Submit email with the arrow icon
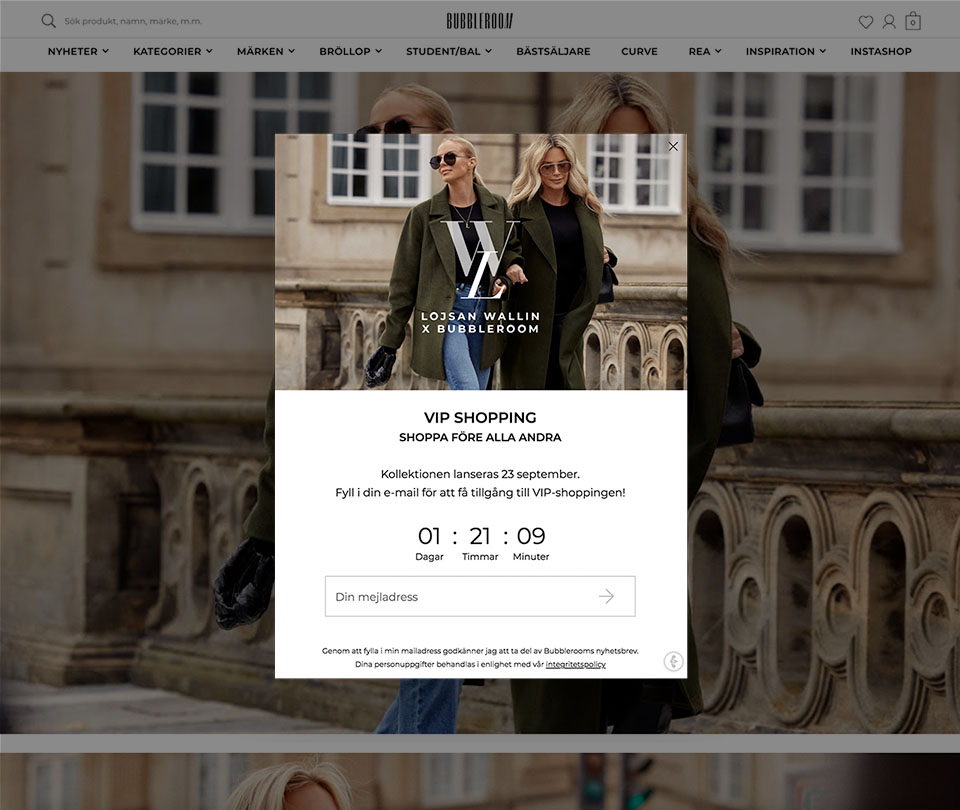Screen dimensions: 960x810 pyautogui.click(x=606, y=596)
